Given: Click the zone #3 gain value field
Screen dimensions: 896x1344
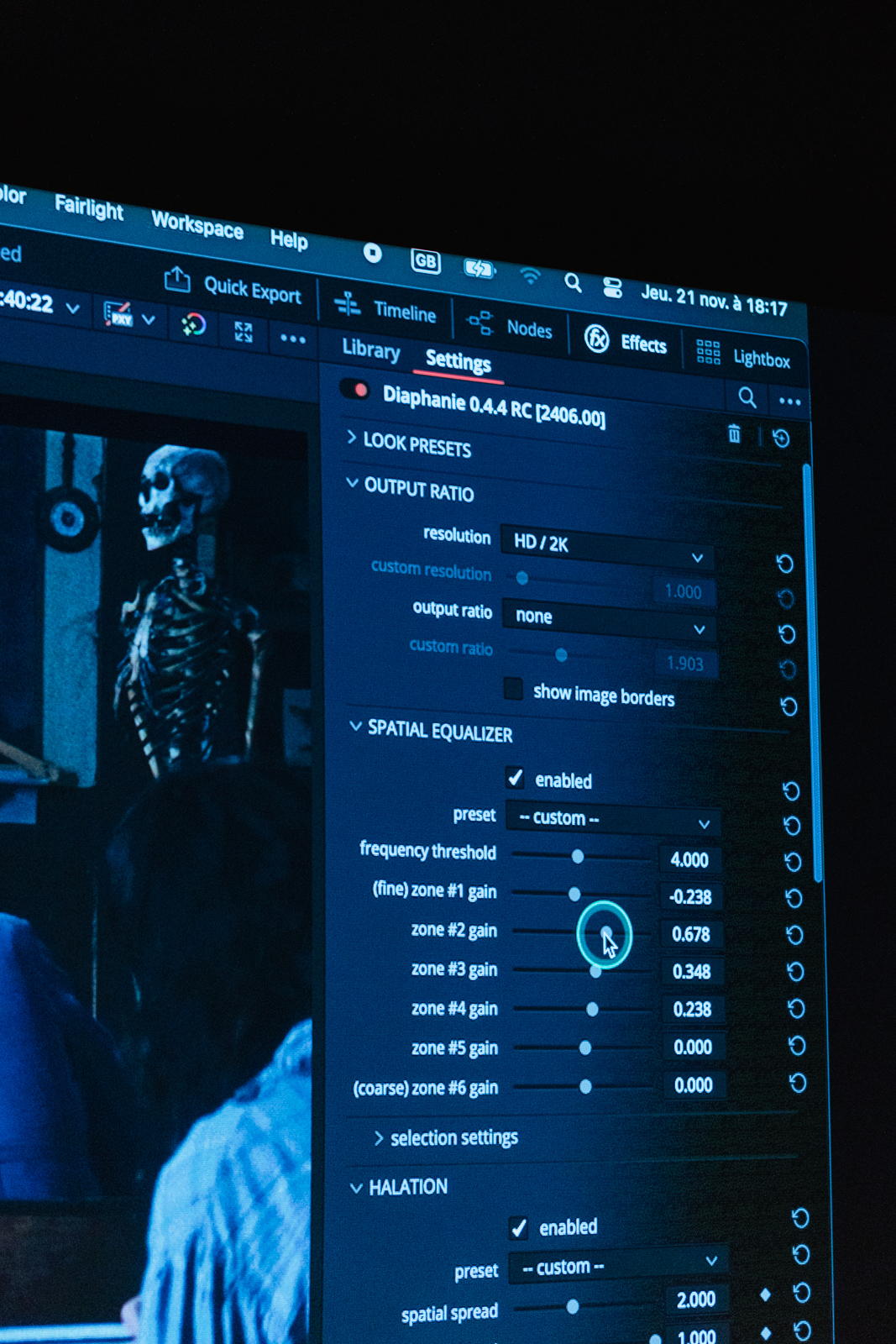Looking at the screenshot, I should click(692, 972).
